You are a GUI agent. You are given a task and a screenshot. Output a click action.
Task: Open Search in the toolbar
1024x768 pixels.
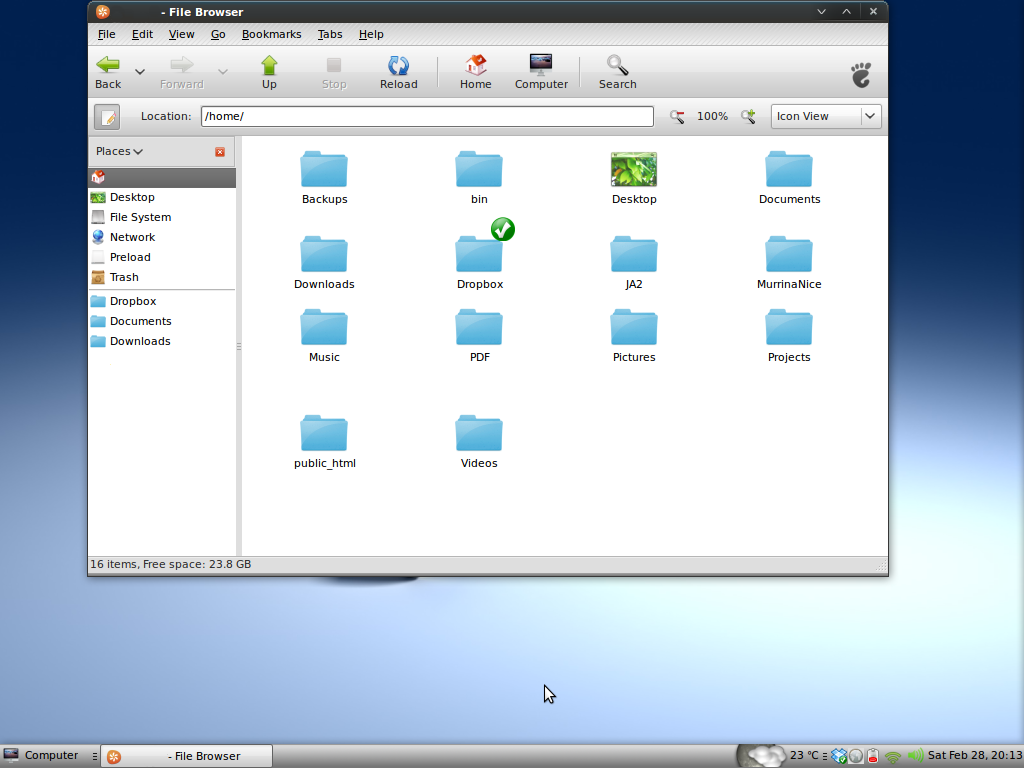617,72
